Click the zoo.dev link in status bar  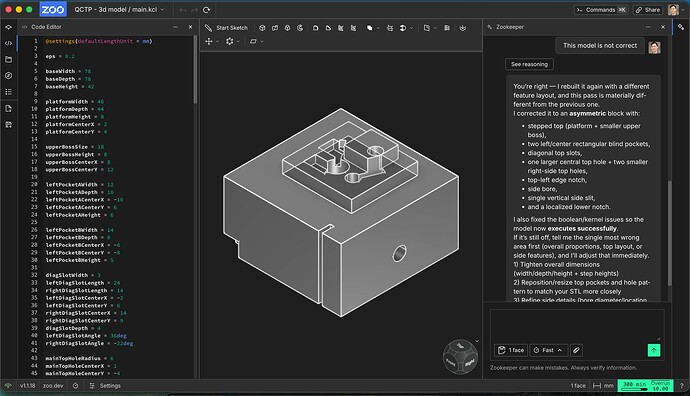coord(53,386)
